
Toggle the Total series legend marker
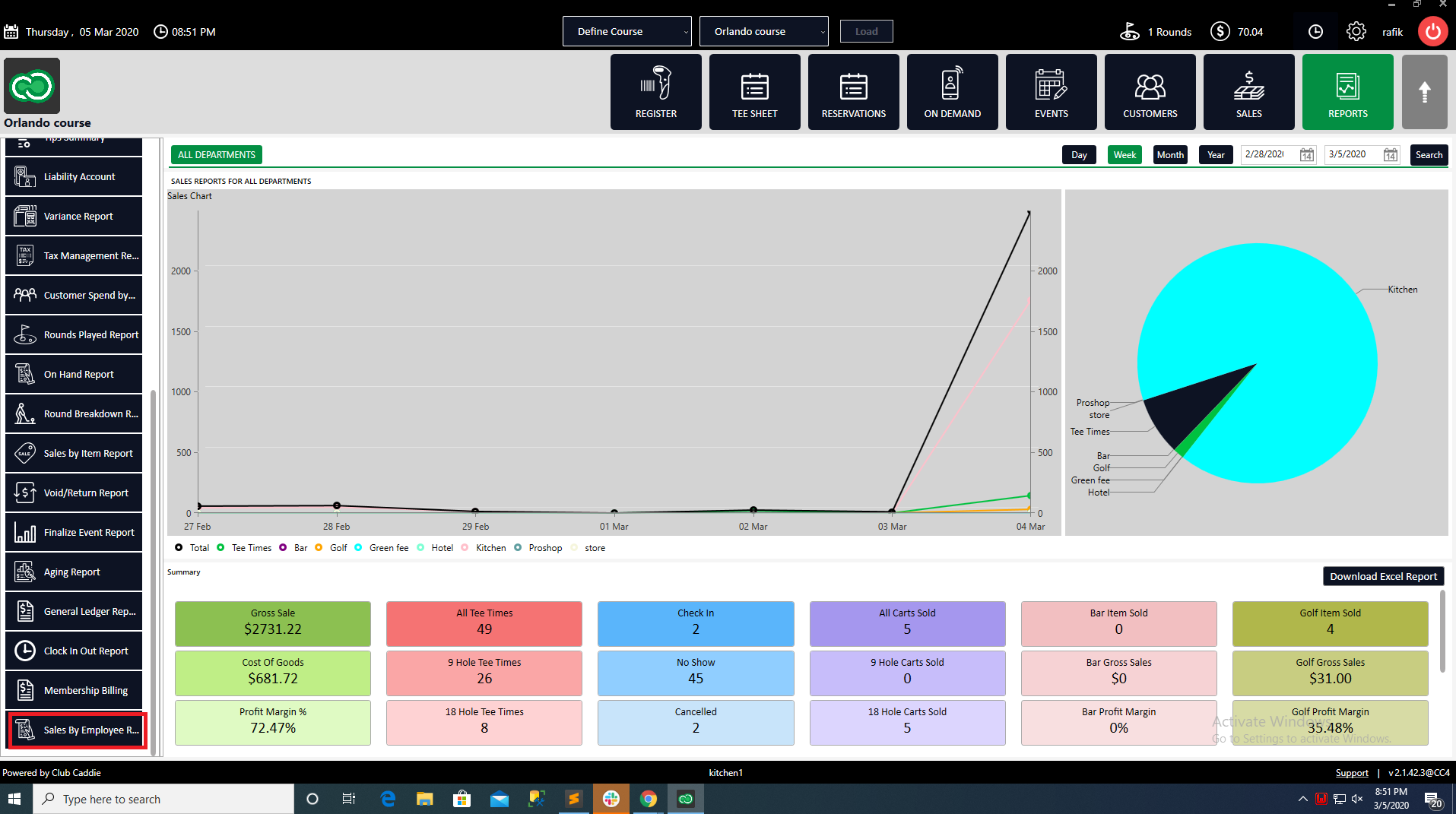179,548
